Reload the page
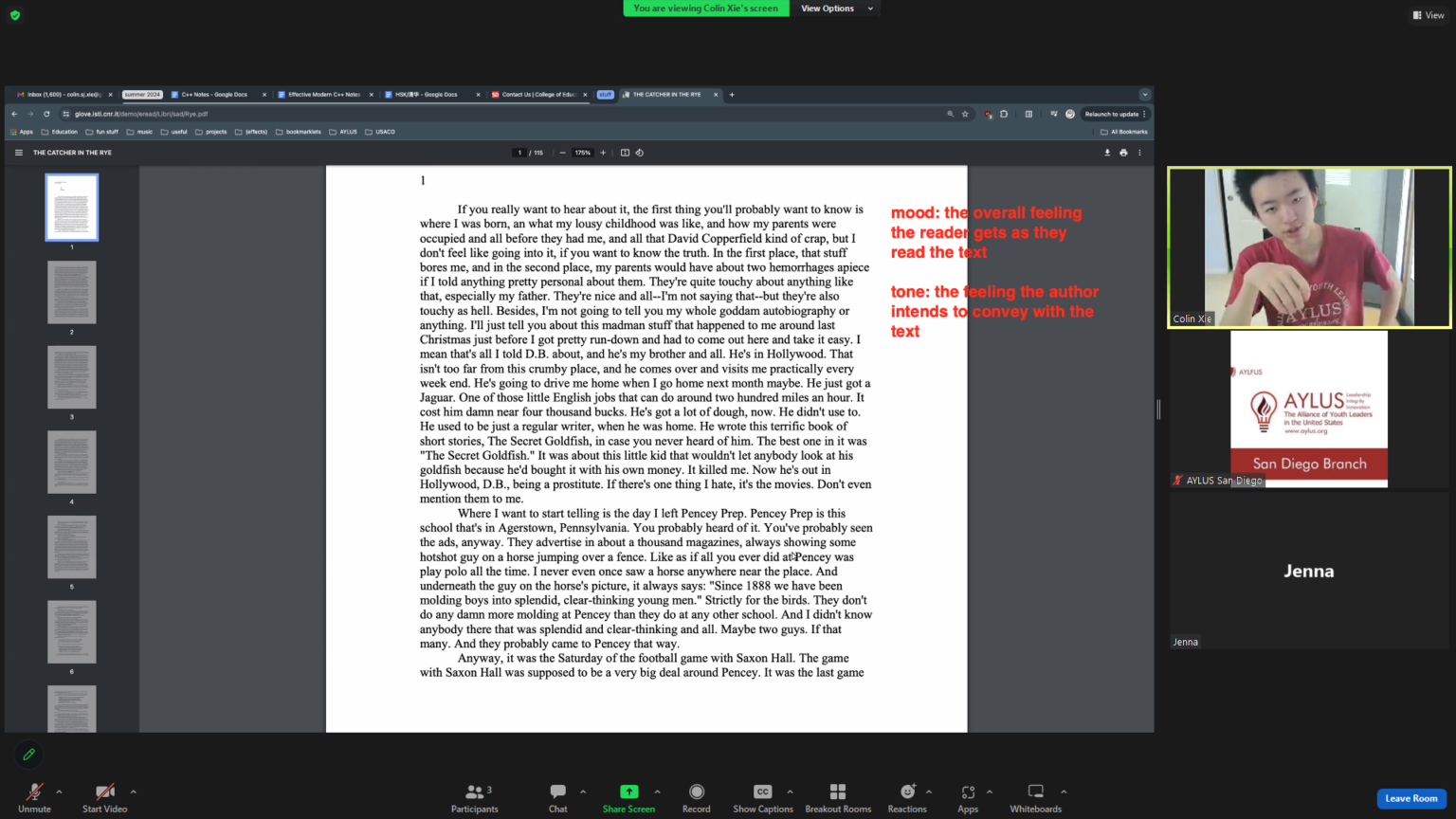Screen dimensions: 1456x819 (46, 114)
